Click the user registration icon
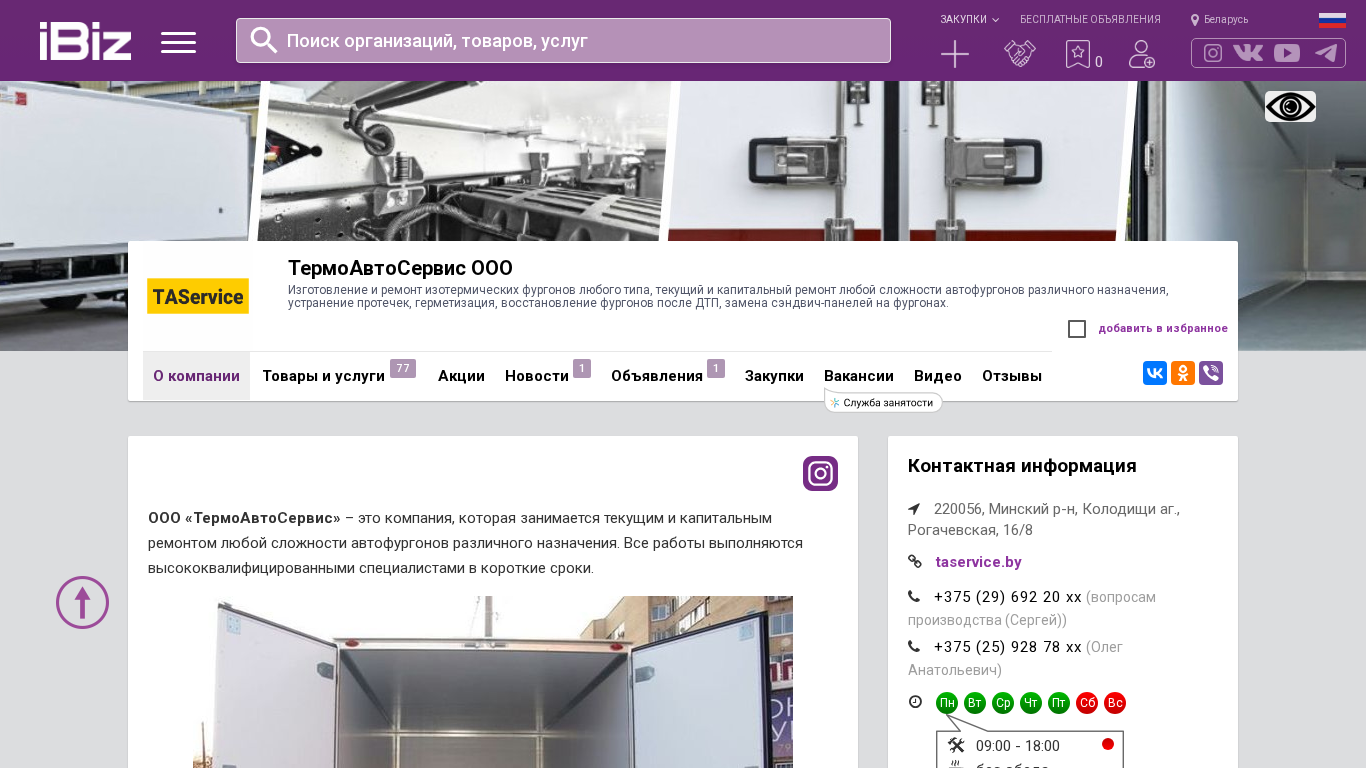Image resolution: width=1366 pixels, height=768 pixels. (1142, 54)
